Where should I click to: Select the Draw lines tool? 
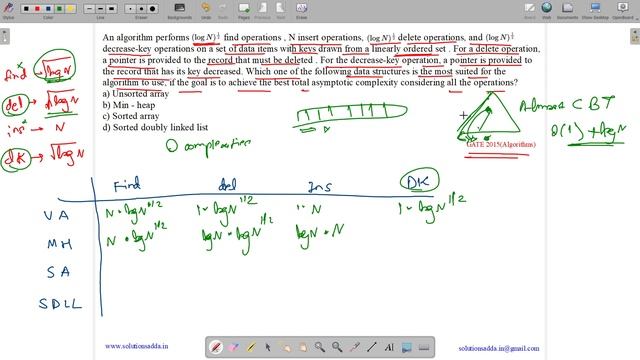click(372, 347)
